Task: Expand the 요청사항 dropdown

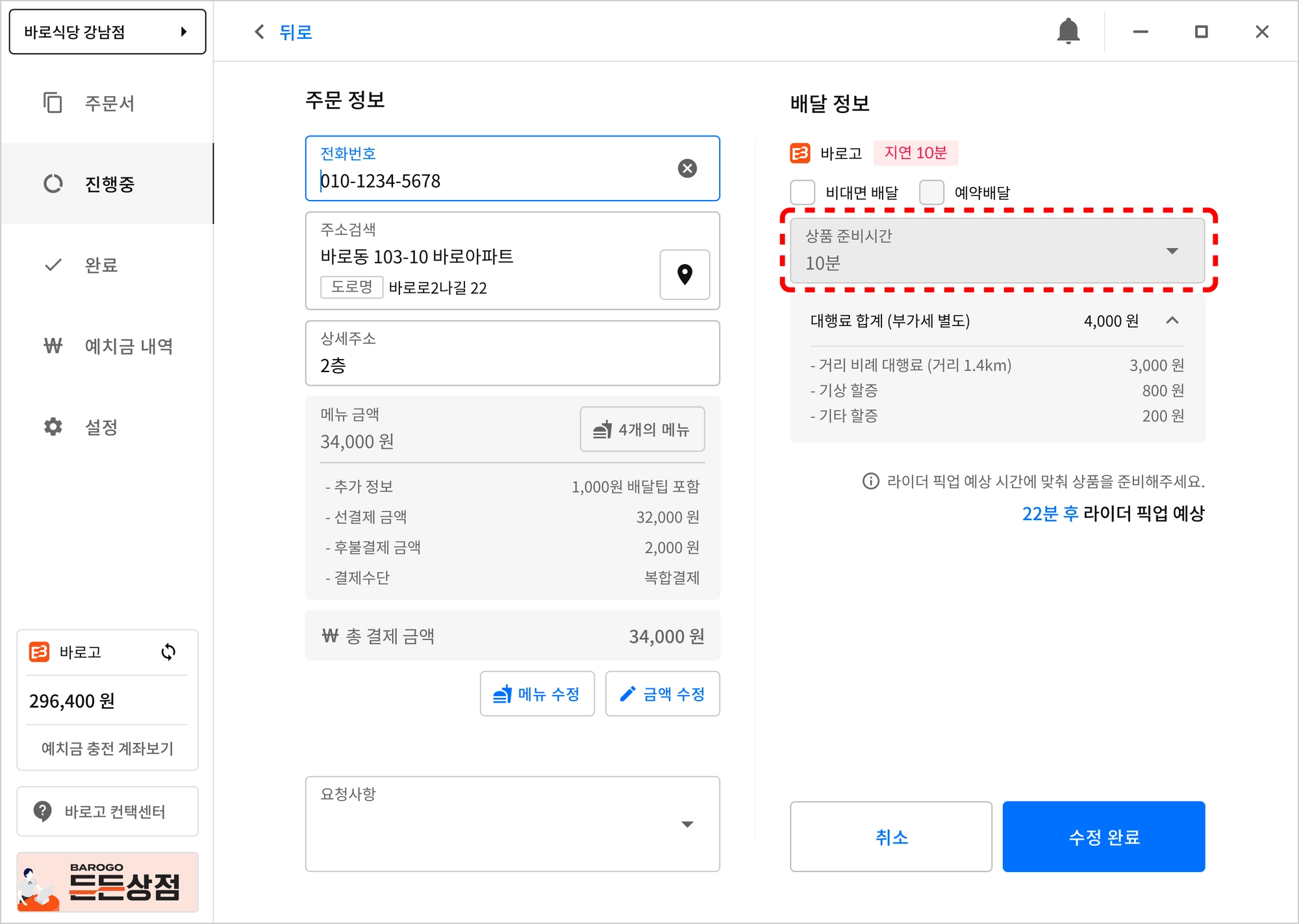Action: [x=687, y=824]
